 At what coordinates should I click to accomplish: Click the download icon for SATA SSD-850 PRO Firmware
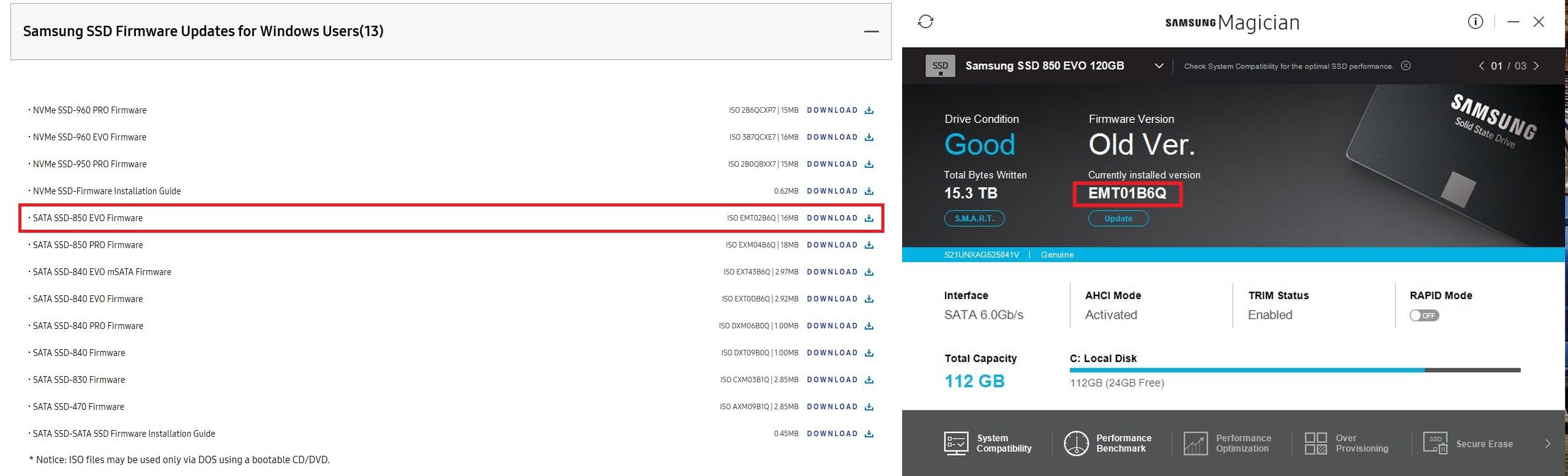coord(869,245)
